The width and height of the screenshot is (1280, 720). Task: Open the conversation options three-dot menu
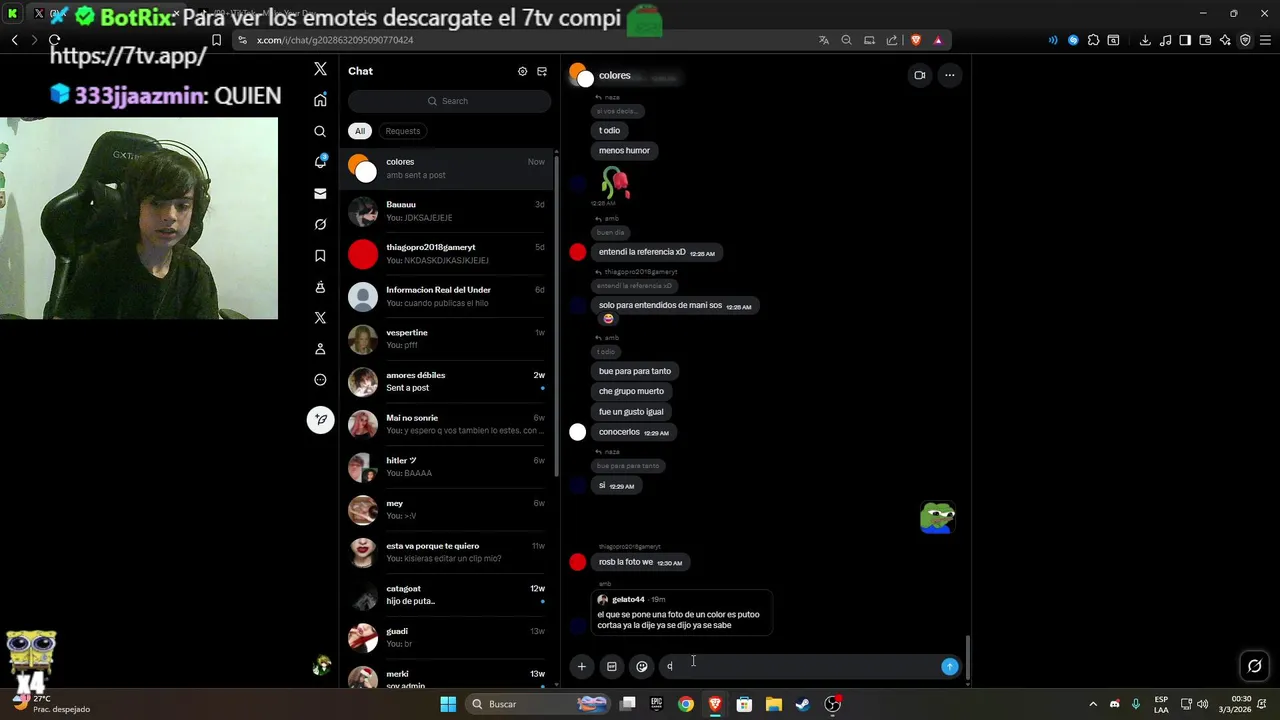coord(949,75)
